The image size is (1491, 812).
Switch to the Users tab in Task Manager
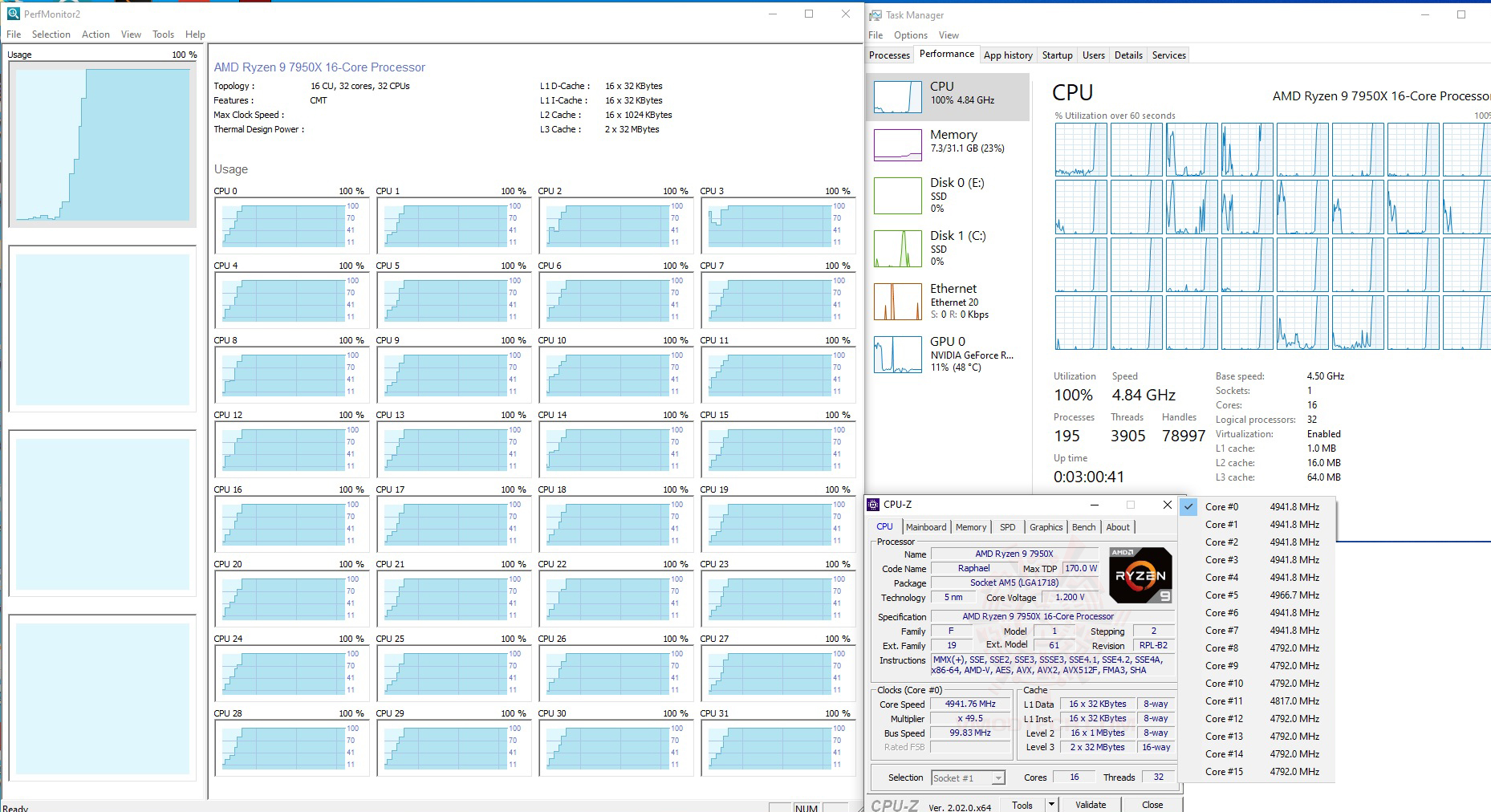tap(1093, 55)
